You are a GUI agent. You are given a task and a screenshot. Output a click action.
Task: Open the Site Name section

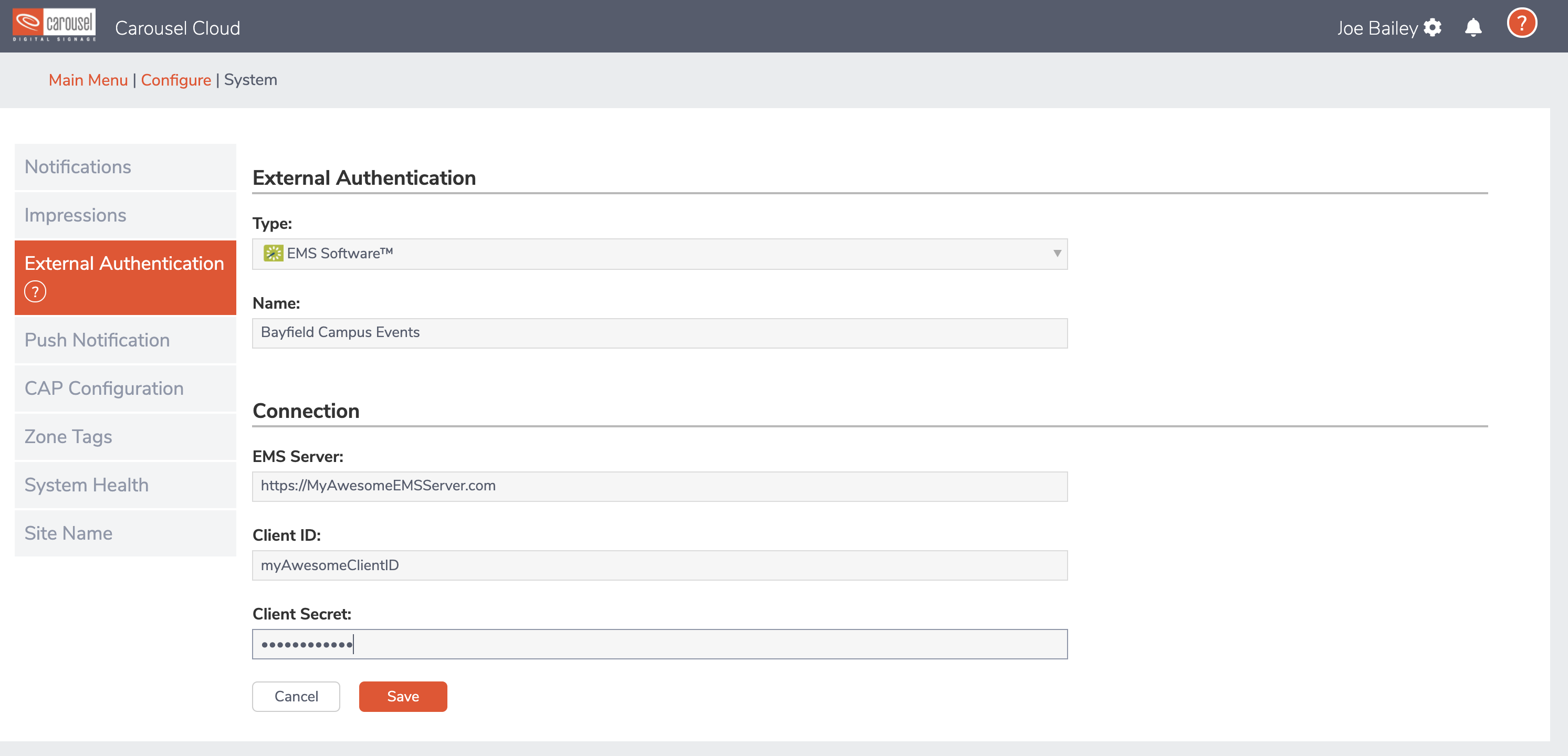tap(126, 533)
